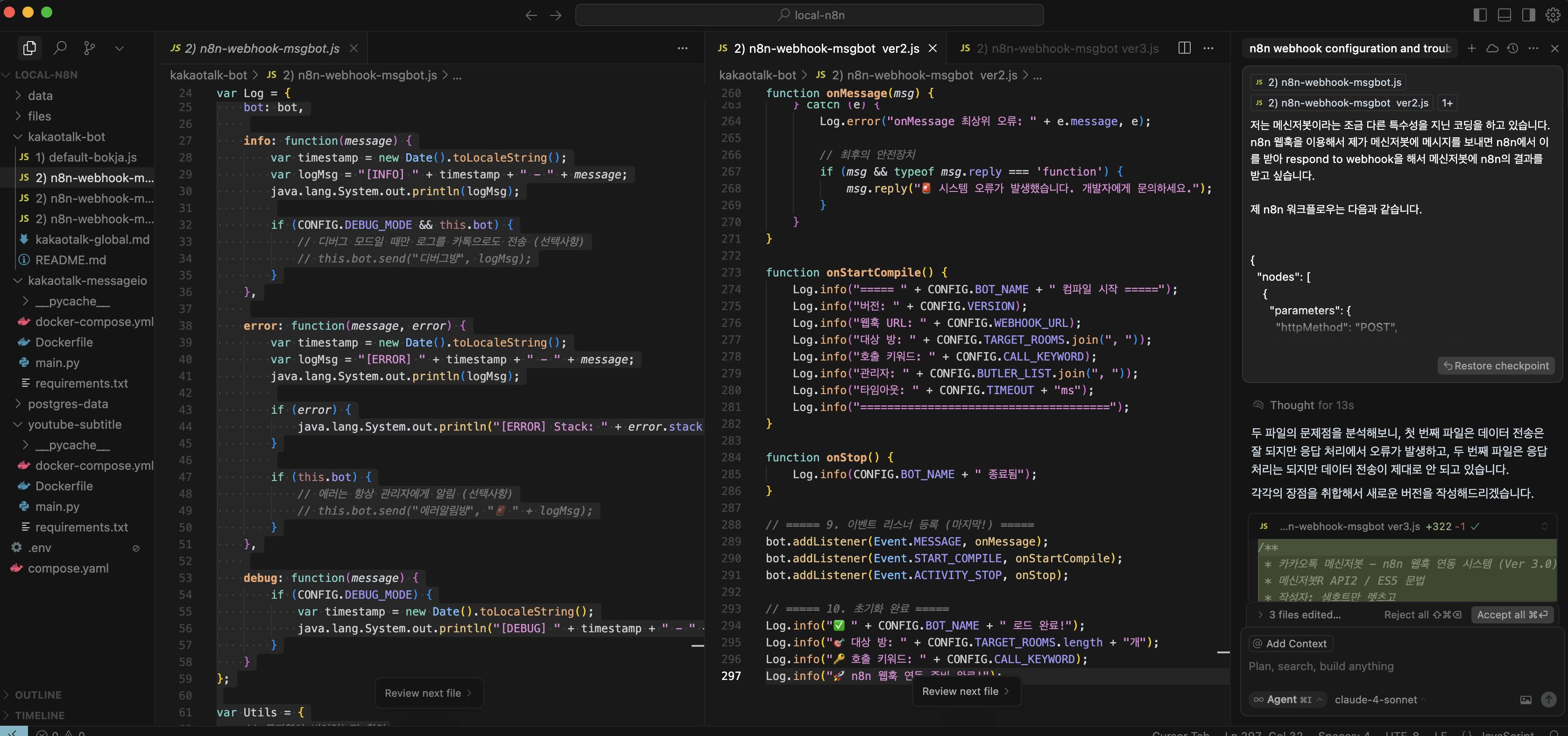Click Add Context button
Viewport: 1568px width, 736px height.
pyautogui.click(x=1290, y=644)
